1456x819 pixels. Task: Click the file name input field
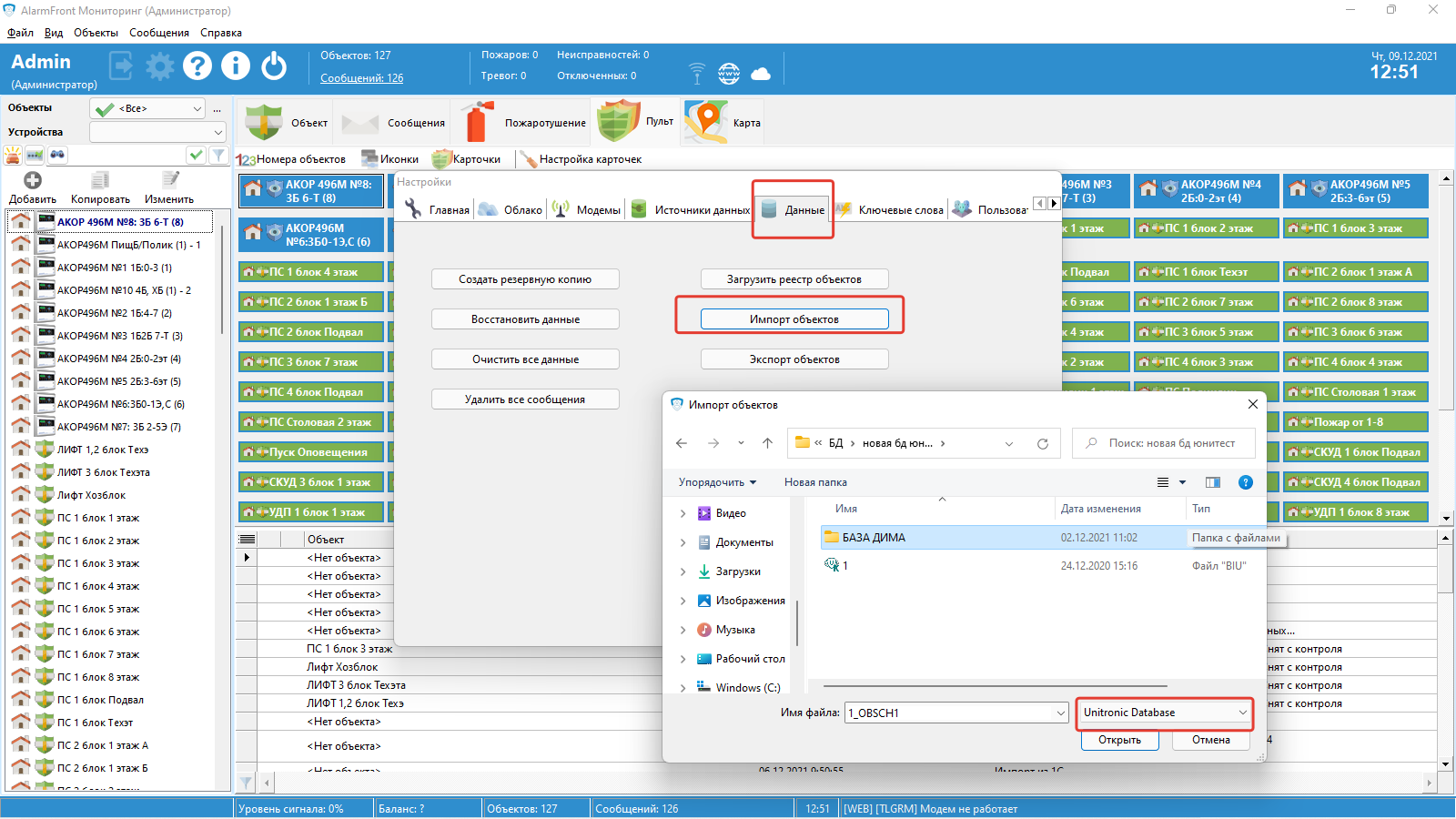pos(956,713)
